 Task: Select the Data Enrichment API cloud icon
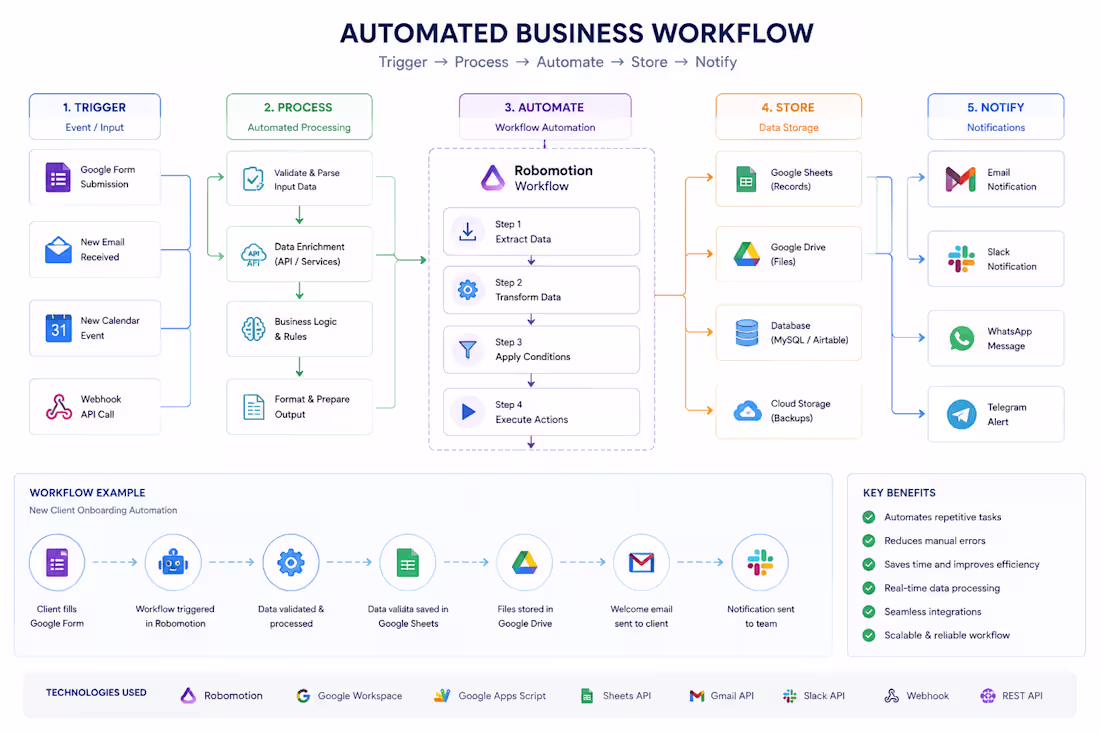[253, 254]
